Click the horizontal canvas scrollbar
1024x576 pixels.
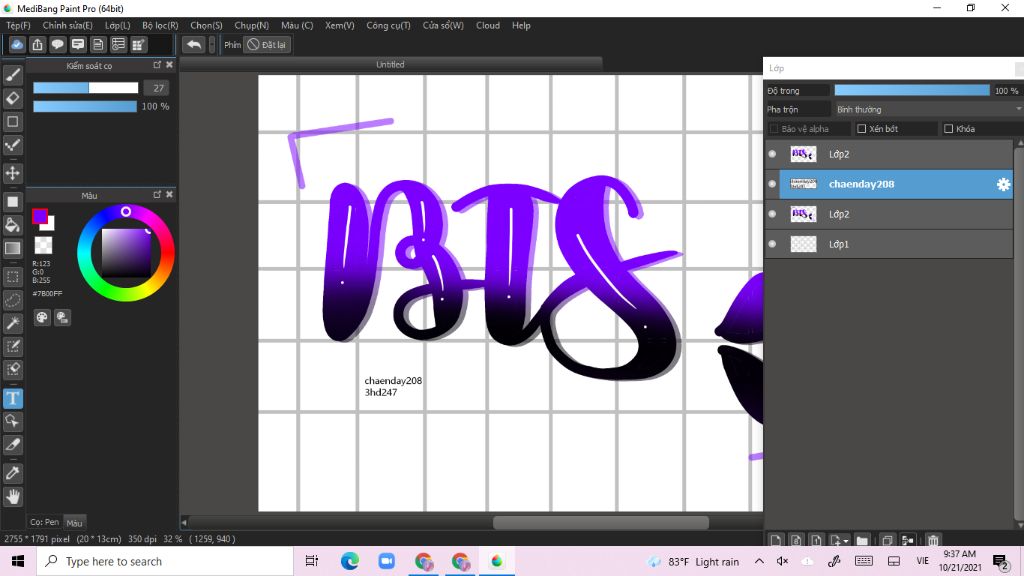601,522
